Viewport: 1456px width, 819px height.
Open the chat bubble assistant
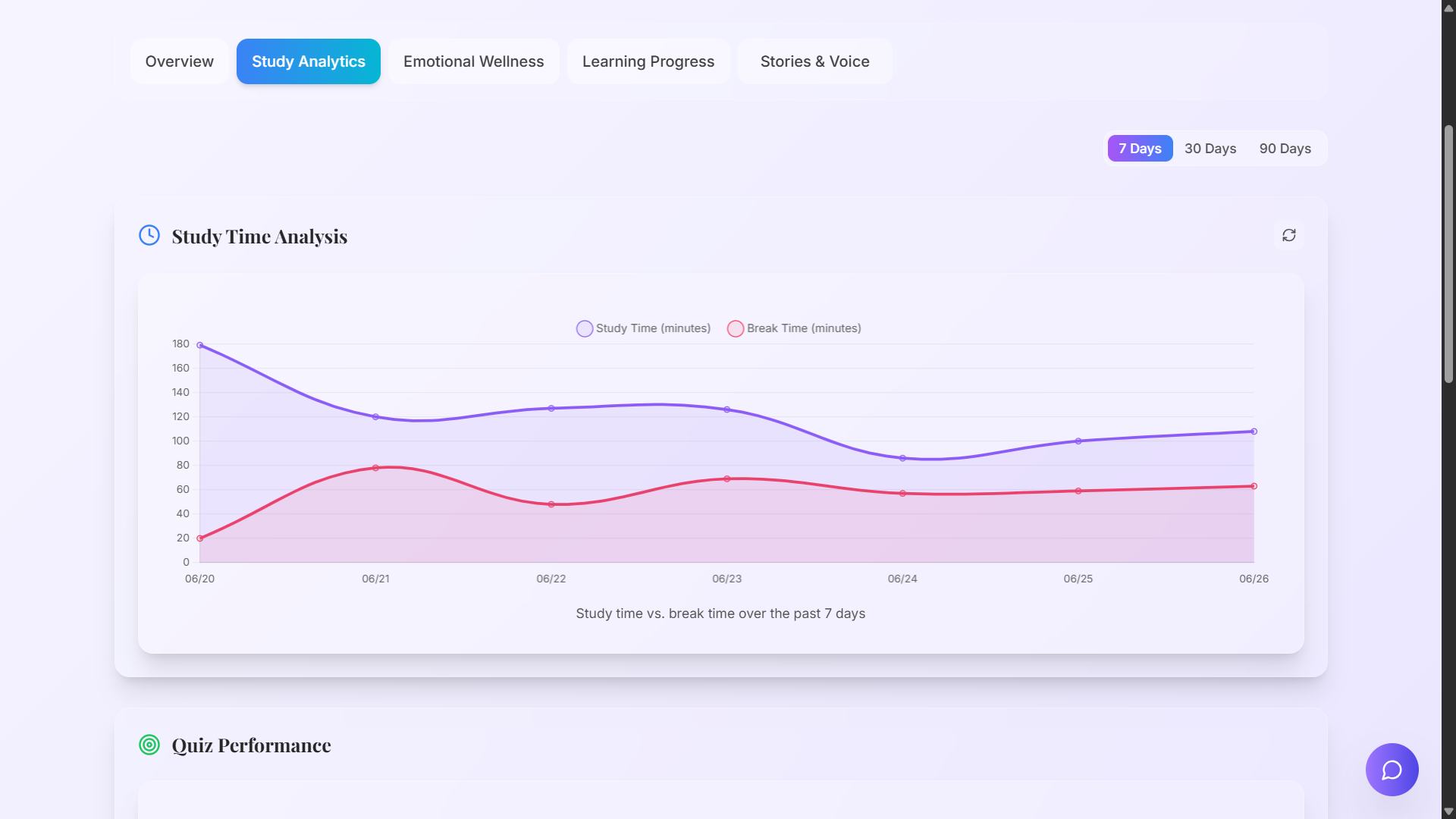pyautogui.click(x=1392, y=770)
